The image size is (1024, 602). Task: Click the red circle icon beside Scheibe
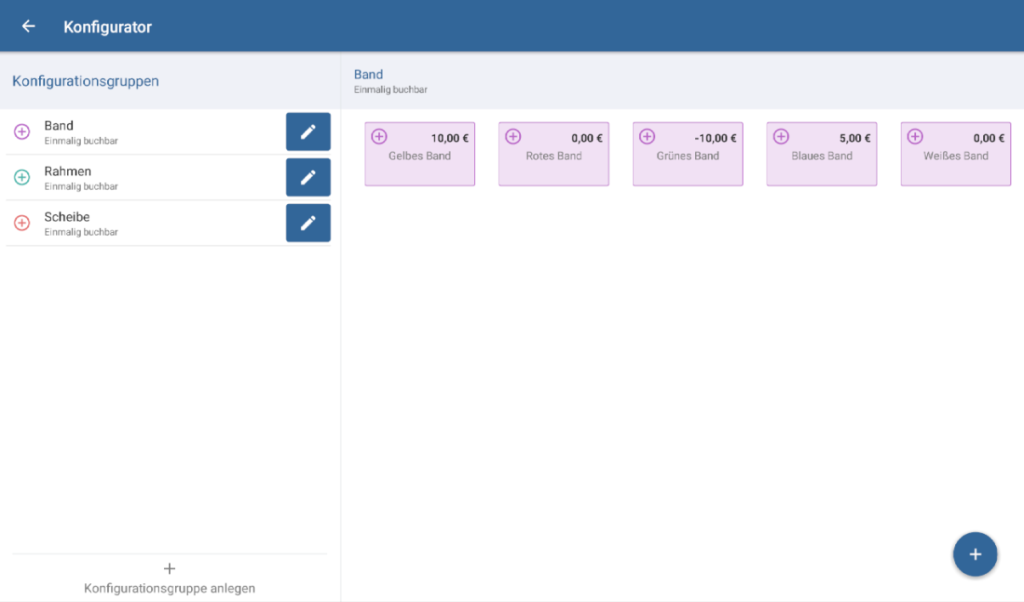coord(22,223)
